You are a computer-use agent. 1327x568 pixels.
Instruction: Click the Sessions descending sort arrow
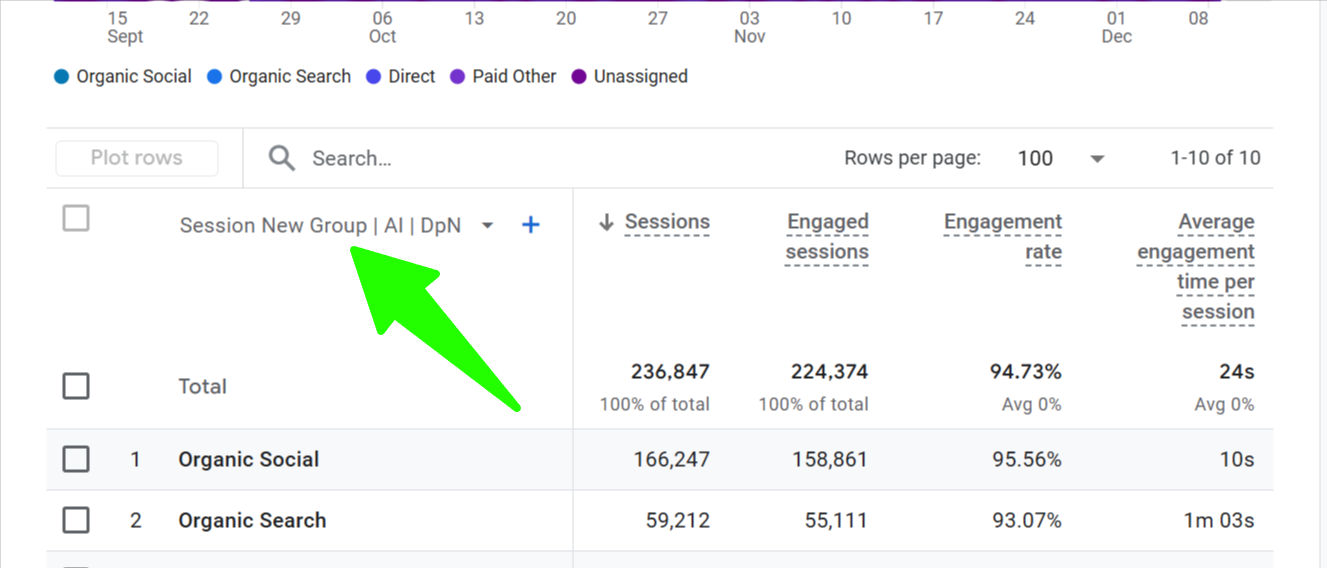point(606,223)
